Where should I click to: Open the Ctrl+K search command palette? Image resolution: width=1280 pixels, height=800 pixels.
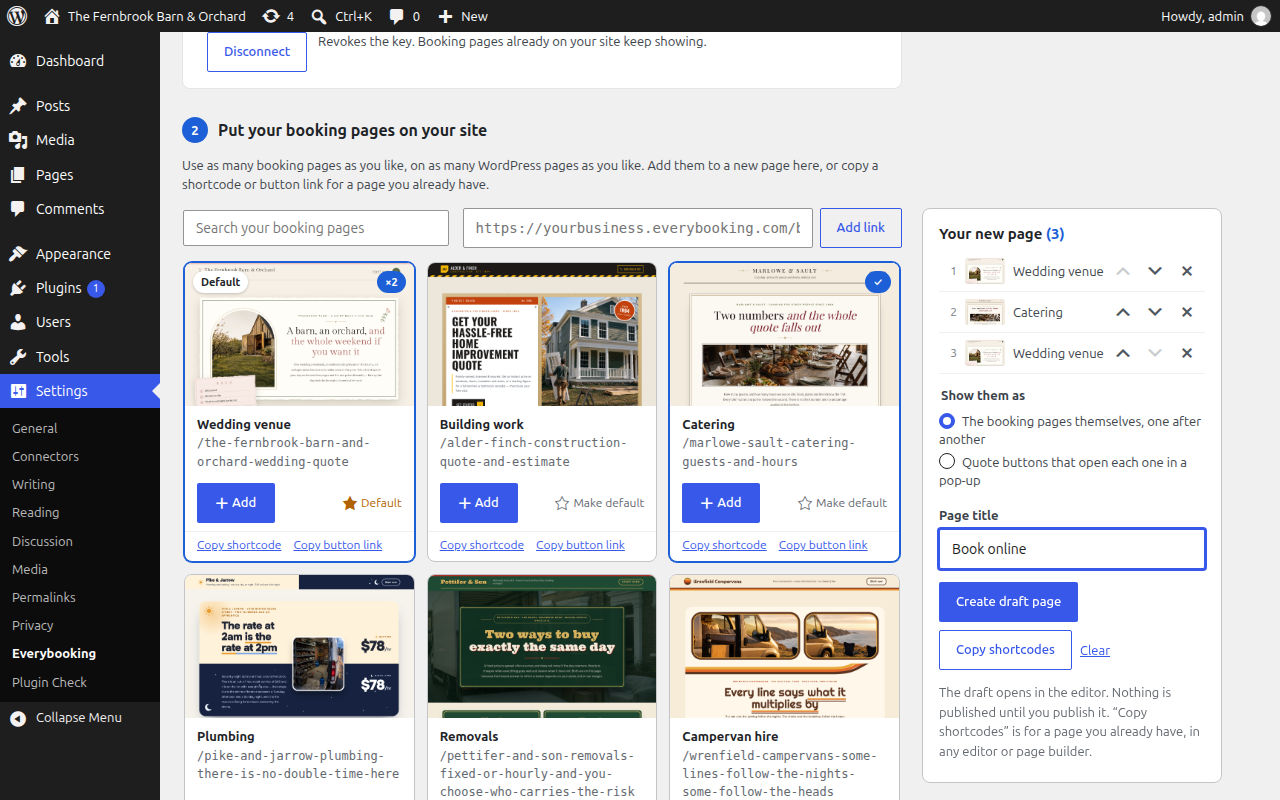[x=341, y=16]
